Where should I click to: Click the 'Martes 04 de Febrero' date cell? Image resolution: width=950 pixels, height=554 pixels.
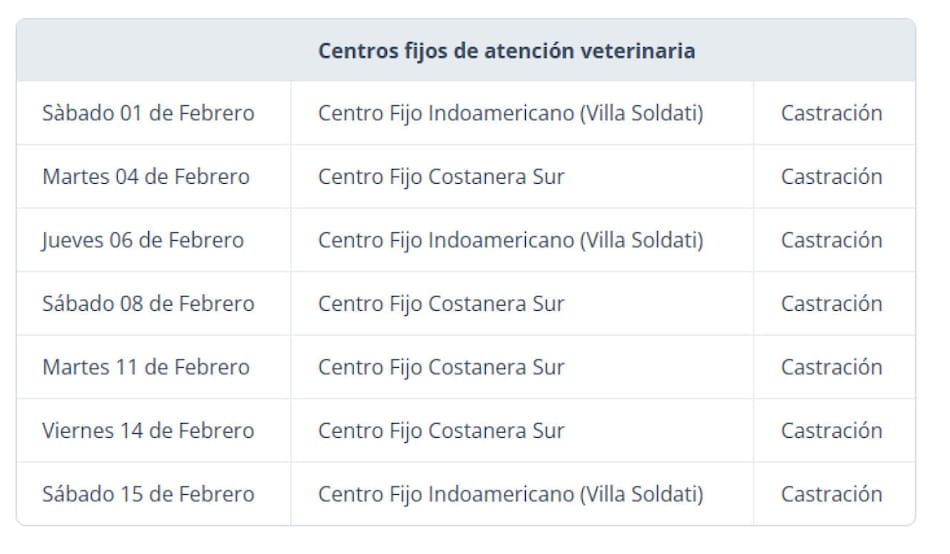(146, 177)
